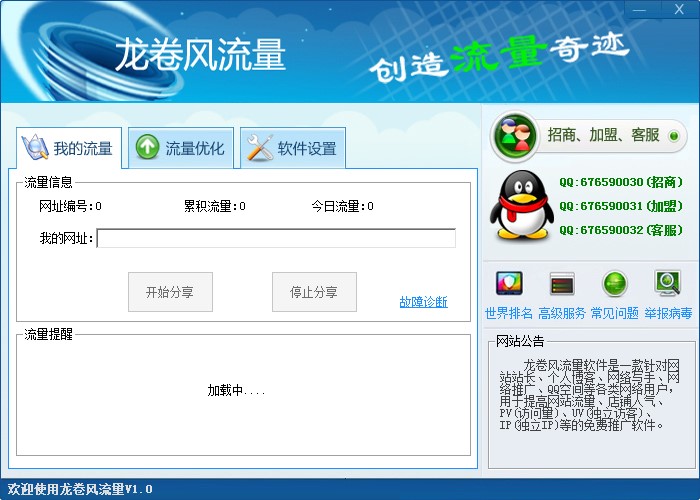The width and height of the screenshot is (700, 500).
Task: Switch to the 我的流量 tab
Action: (x=69, y=150)
